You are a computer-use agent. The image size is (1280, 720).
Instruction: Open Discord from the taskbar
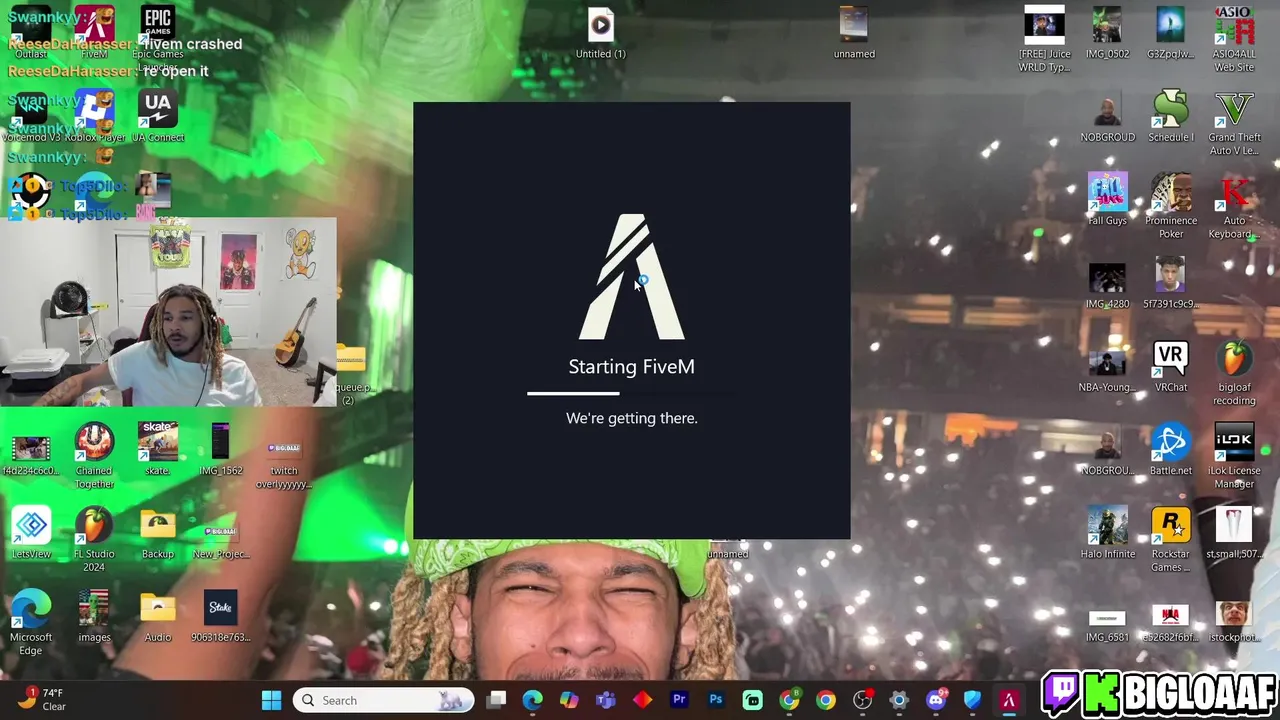(936, 700)
